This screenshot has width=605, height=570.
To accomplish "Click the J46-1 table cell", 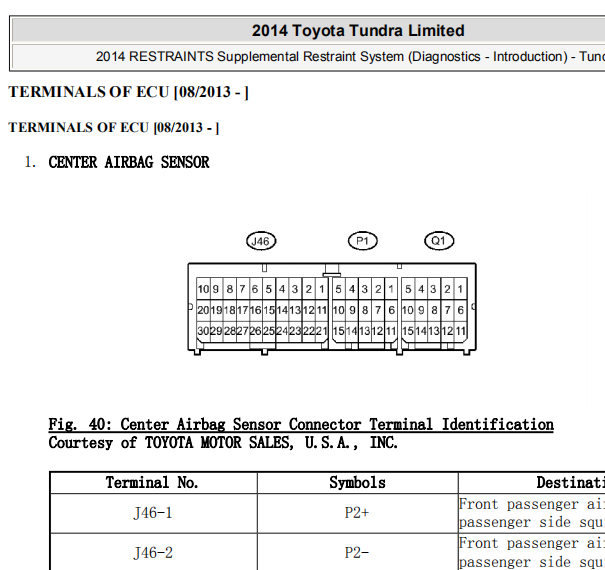I will click(153, 513).
